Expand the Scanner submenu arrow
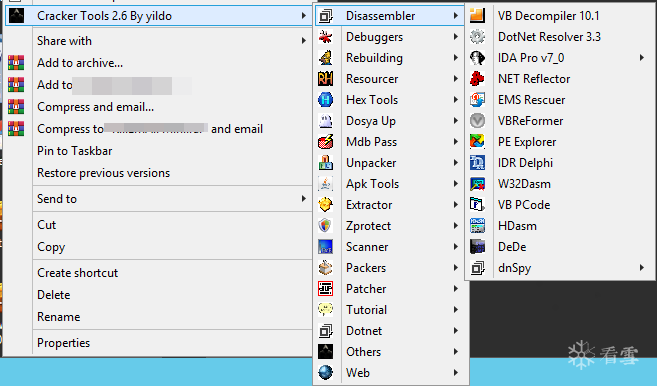The image size is (657, 386). pos(455,246)
